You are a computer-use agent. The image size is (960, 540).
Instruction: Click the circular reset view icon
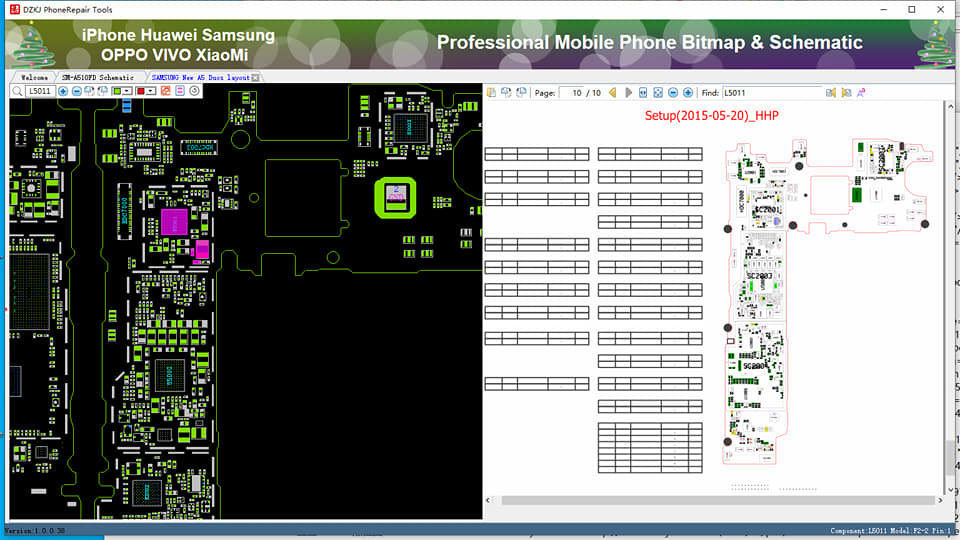pos(194,91)
